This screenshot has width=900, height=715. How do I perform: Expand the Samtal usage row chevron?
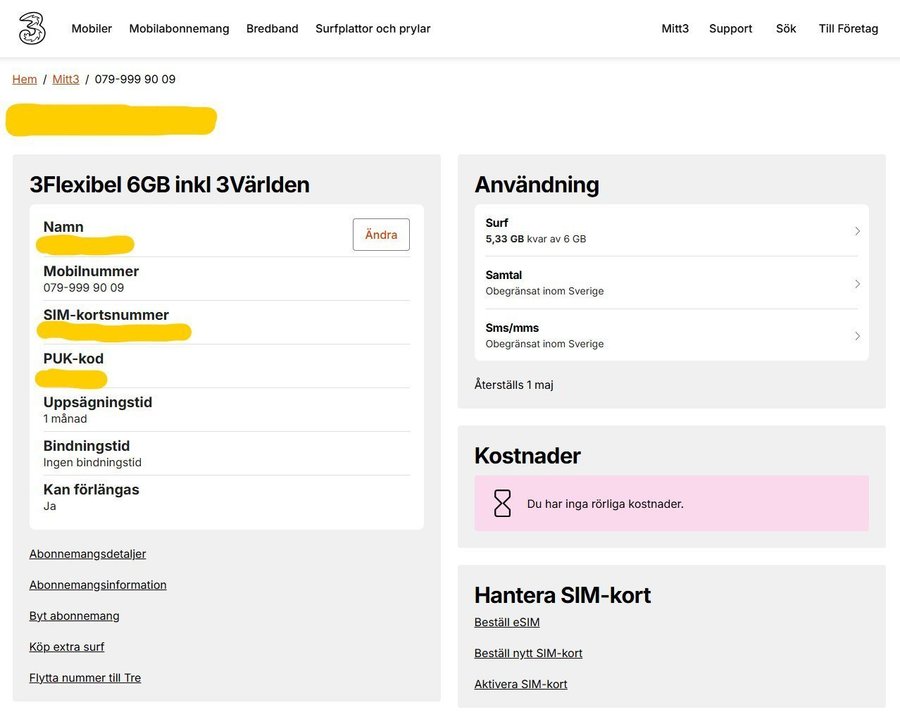tap(857, 284)
